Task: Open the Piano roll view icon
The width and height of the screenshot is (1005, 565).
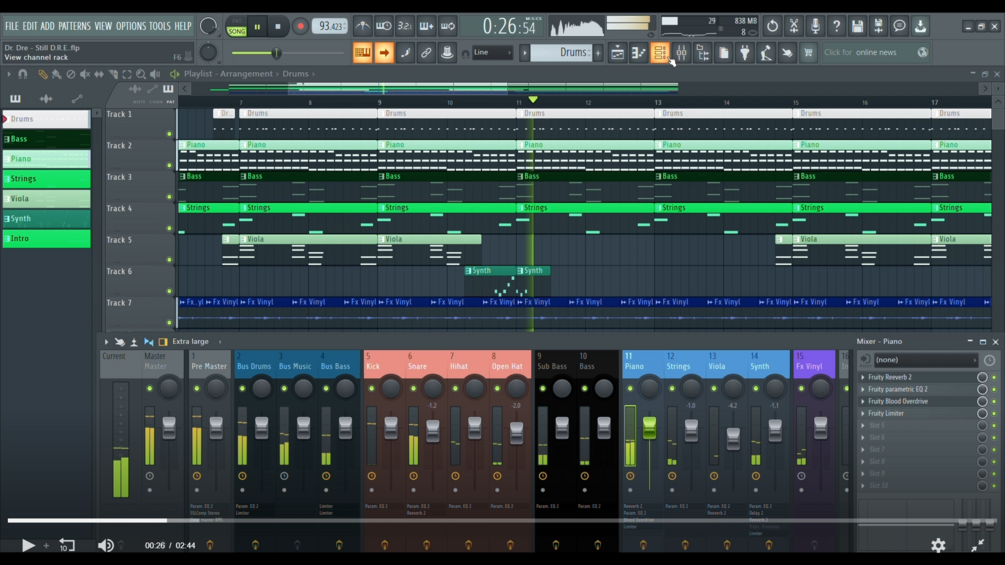Action: 638,53
